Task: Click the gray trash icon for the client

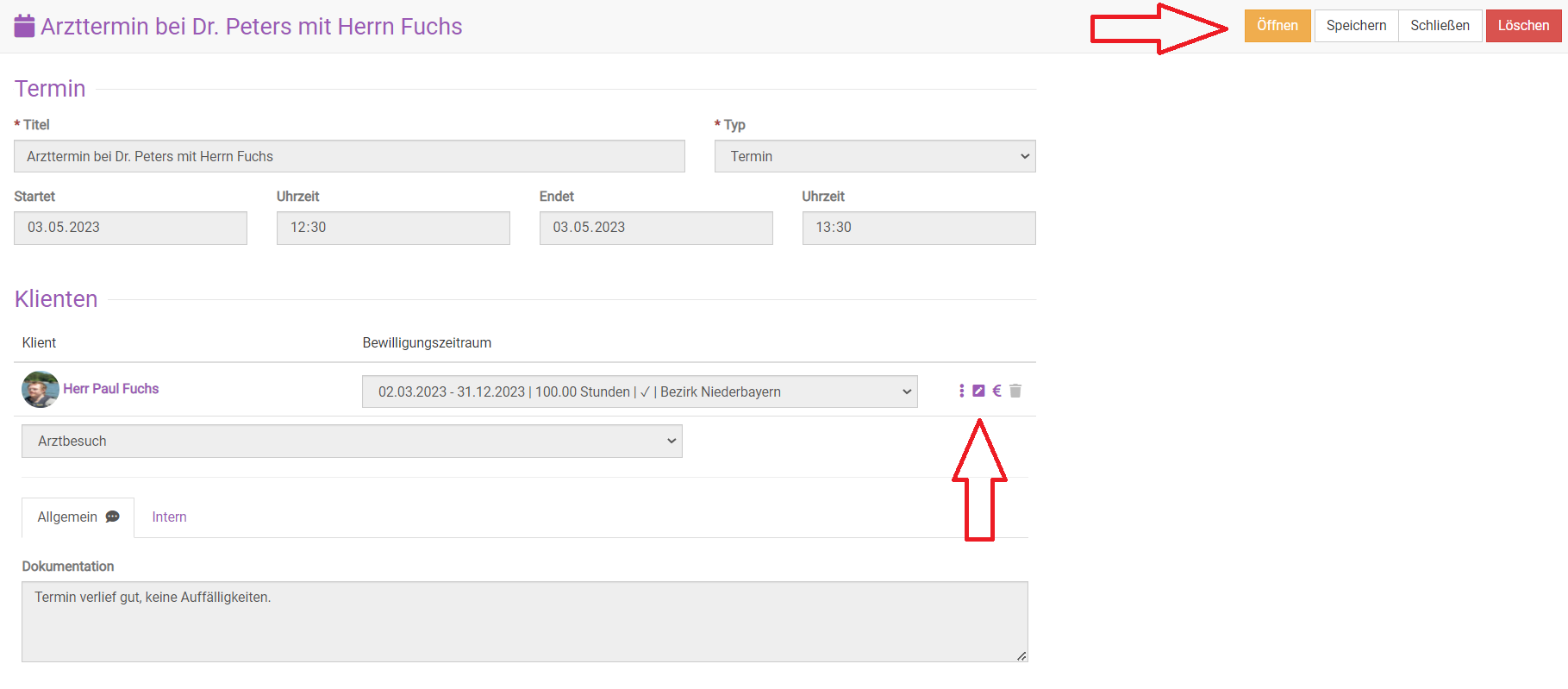Action: [x=1015, y=391]
